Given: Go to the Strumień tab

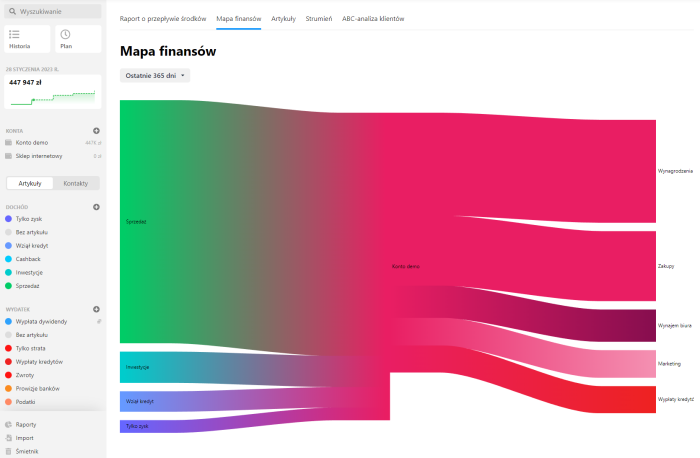Looking at the screenshot, I should pyautogui.click(x=319, y=19).
